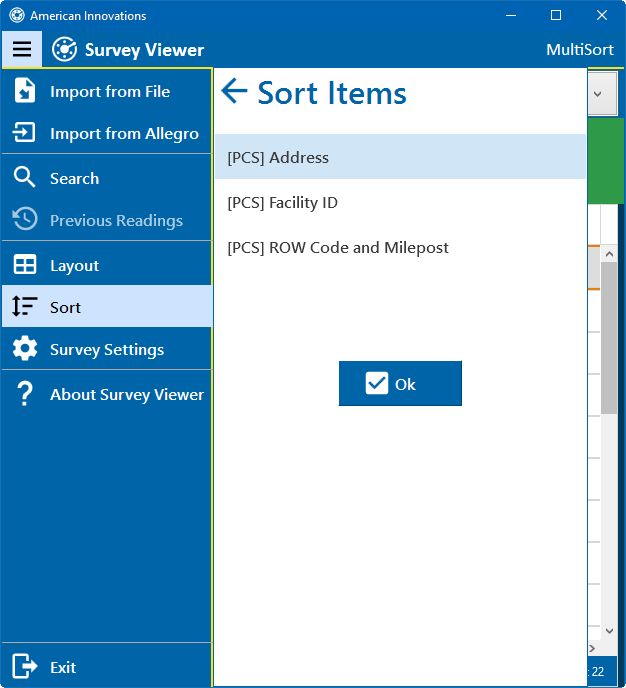Image resolution: width=626 pixels, height=688 pixels.
Task: Select [PCS] Facility ID sort item
Action: click(400, 202)
